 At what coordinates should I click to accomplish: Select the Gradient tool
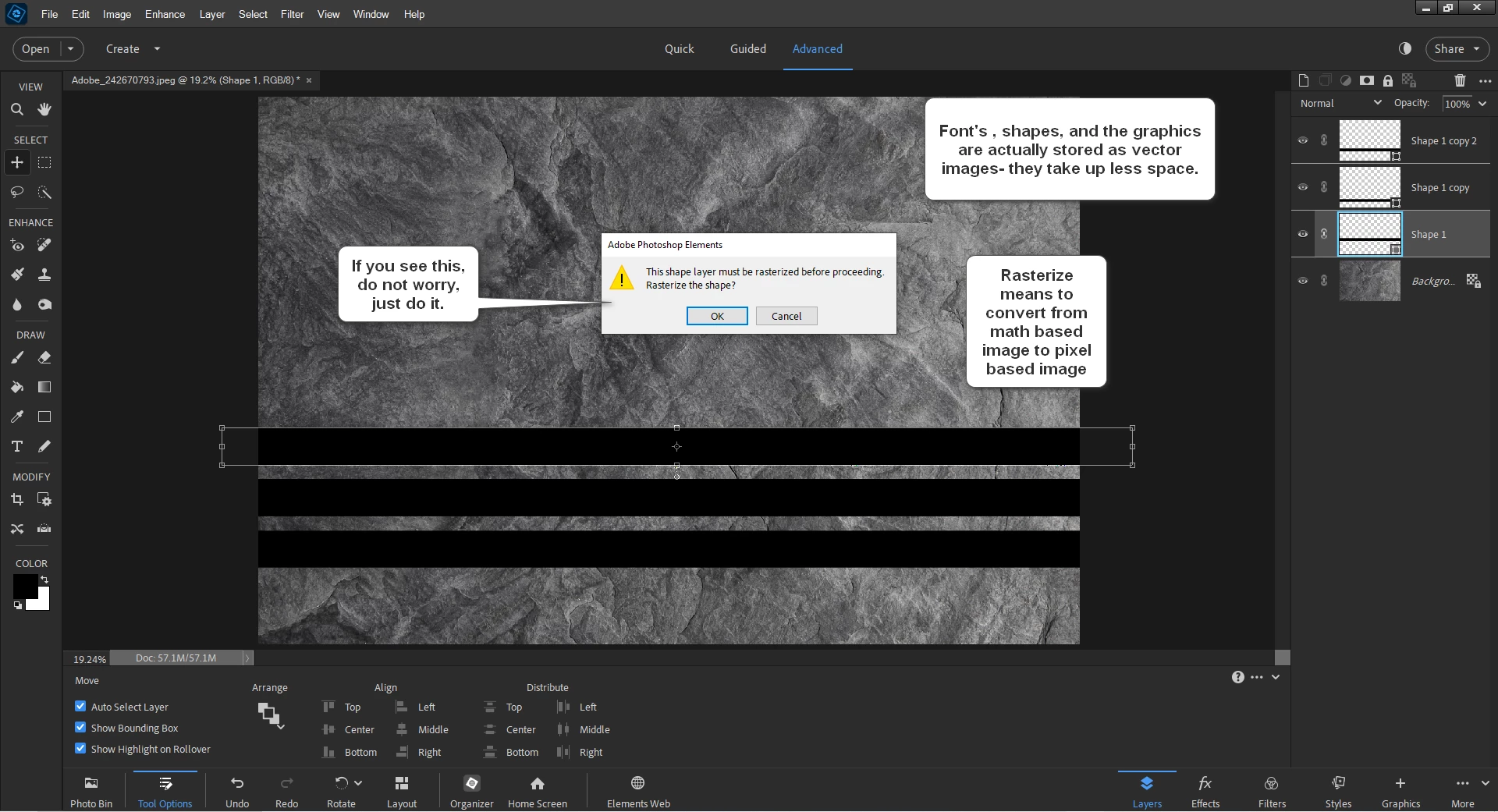pyautogui.click(x=44, y=387)
